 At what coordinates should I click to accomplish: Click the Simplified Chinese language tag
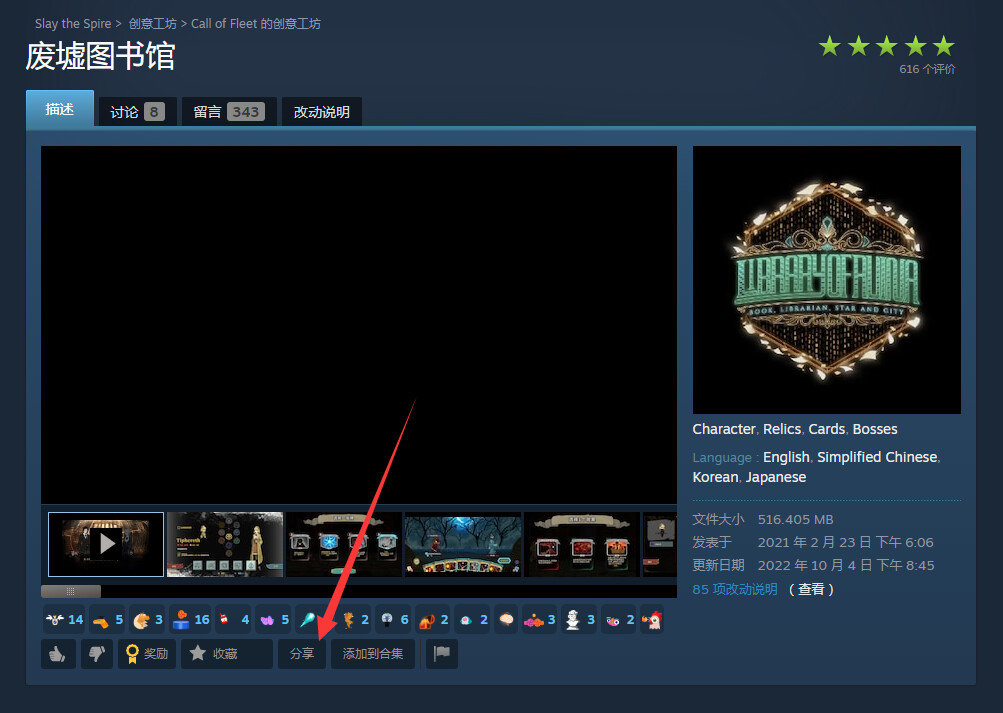877,457
